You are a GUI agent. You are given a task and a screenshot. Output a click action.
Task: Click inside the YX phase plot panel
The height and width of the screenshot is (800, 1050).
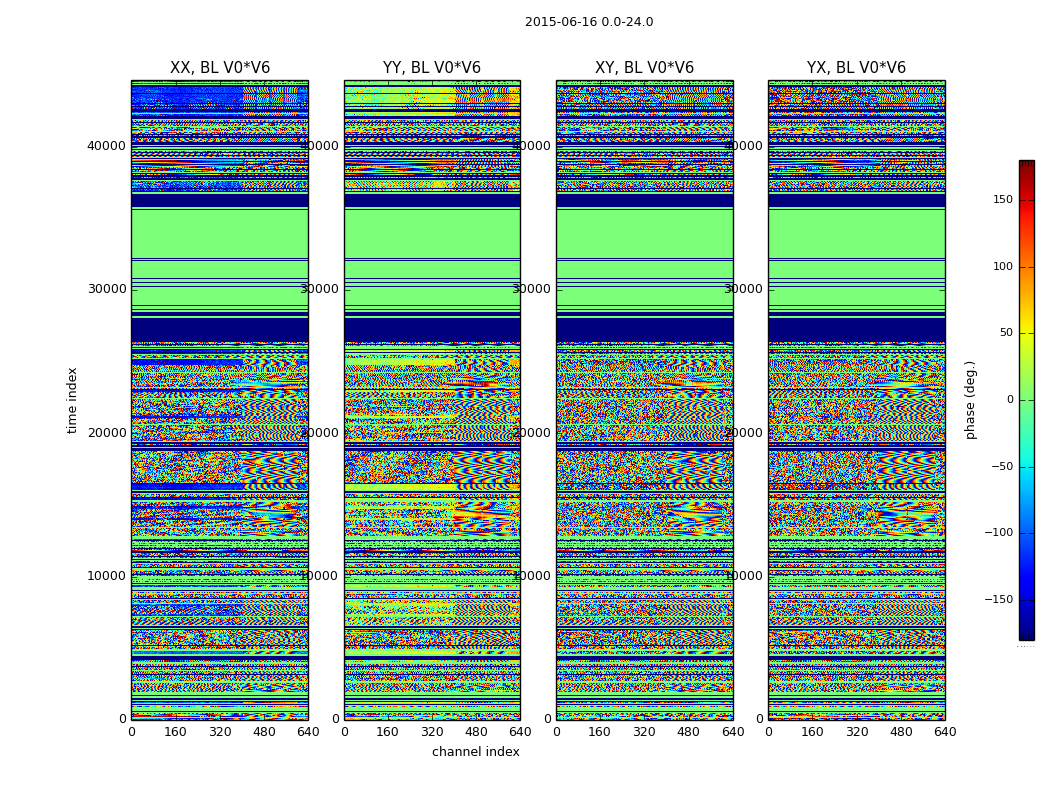pos(856,400)
